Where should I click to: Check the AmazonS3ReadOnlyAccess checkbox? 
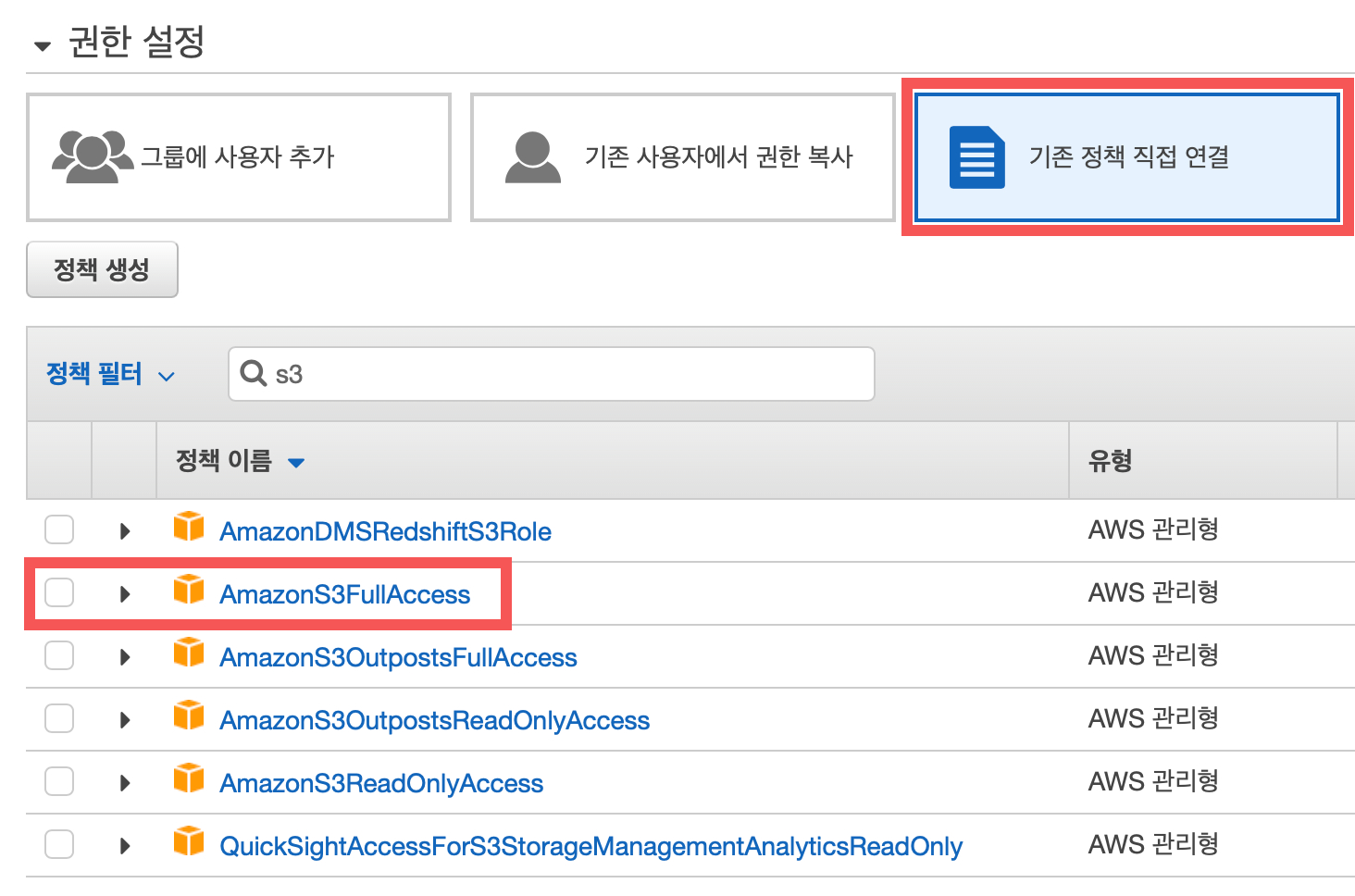pyautogui.click(x=59, y=781)
